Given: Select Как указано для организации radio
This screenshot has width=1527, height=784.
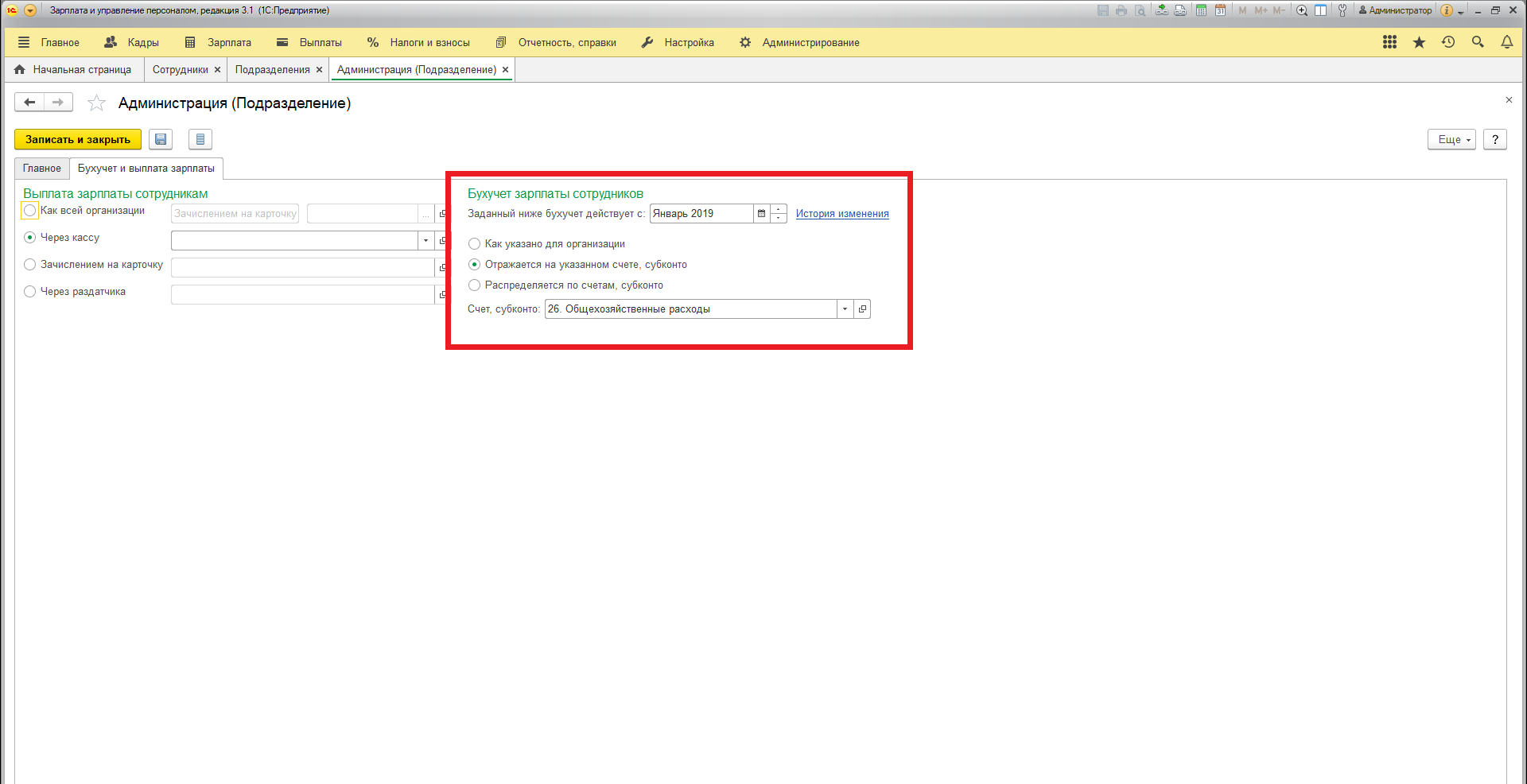Looking at the screenshot, I should [x=475, y=244].
